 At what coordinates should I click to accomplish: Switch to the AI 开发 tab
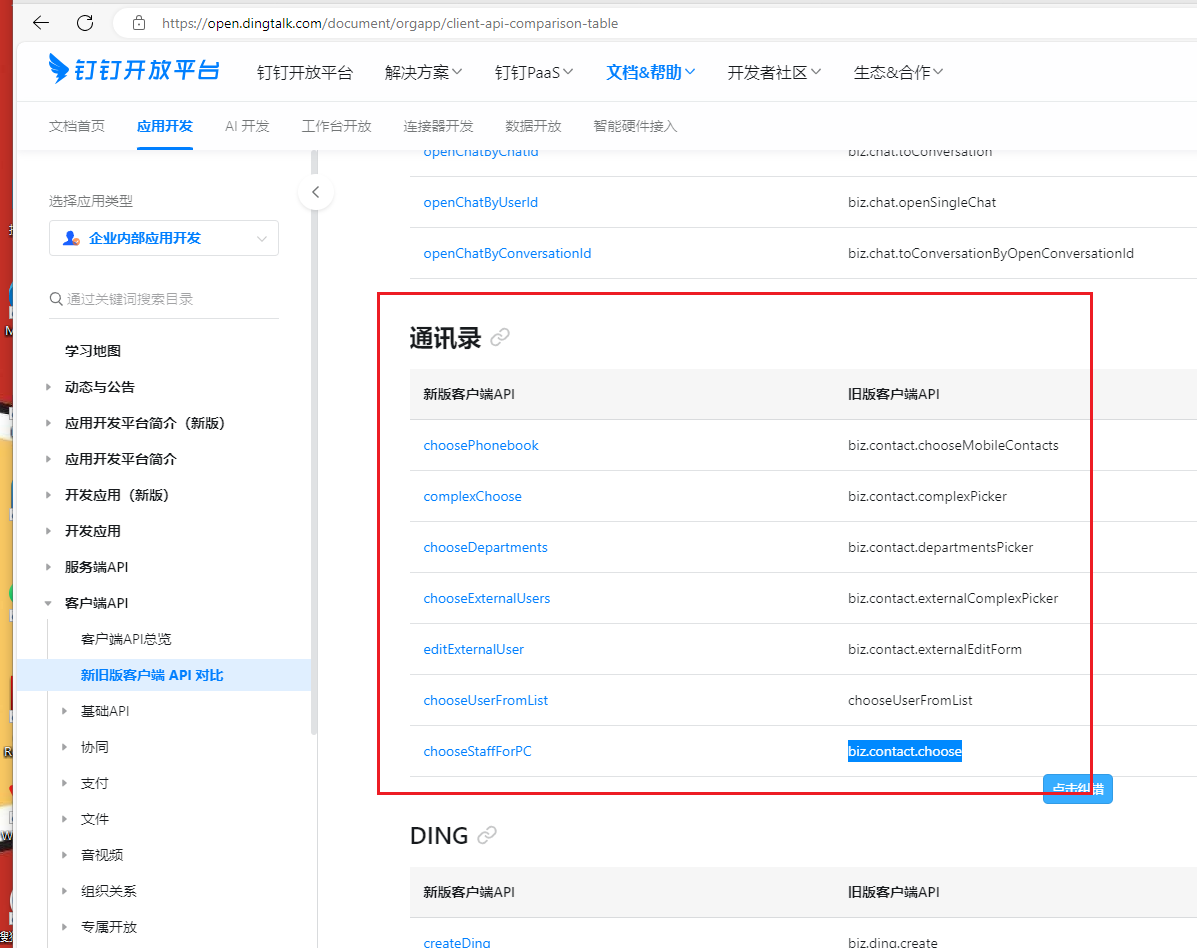(x=247, y=126)
